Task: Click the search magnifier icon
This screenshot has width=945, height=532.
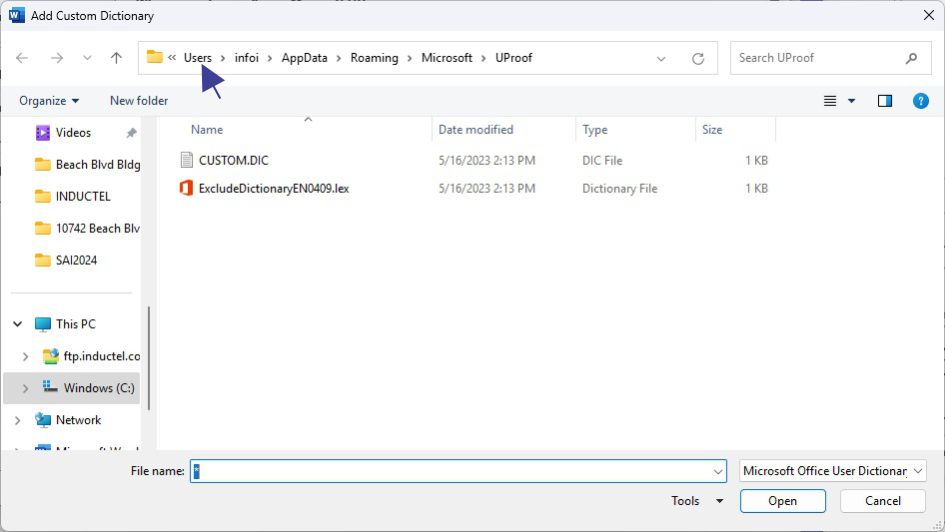Action: pyautogui.click(x=910, y=58)
